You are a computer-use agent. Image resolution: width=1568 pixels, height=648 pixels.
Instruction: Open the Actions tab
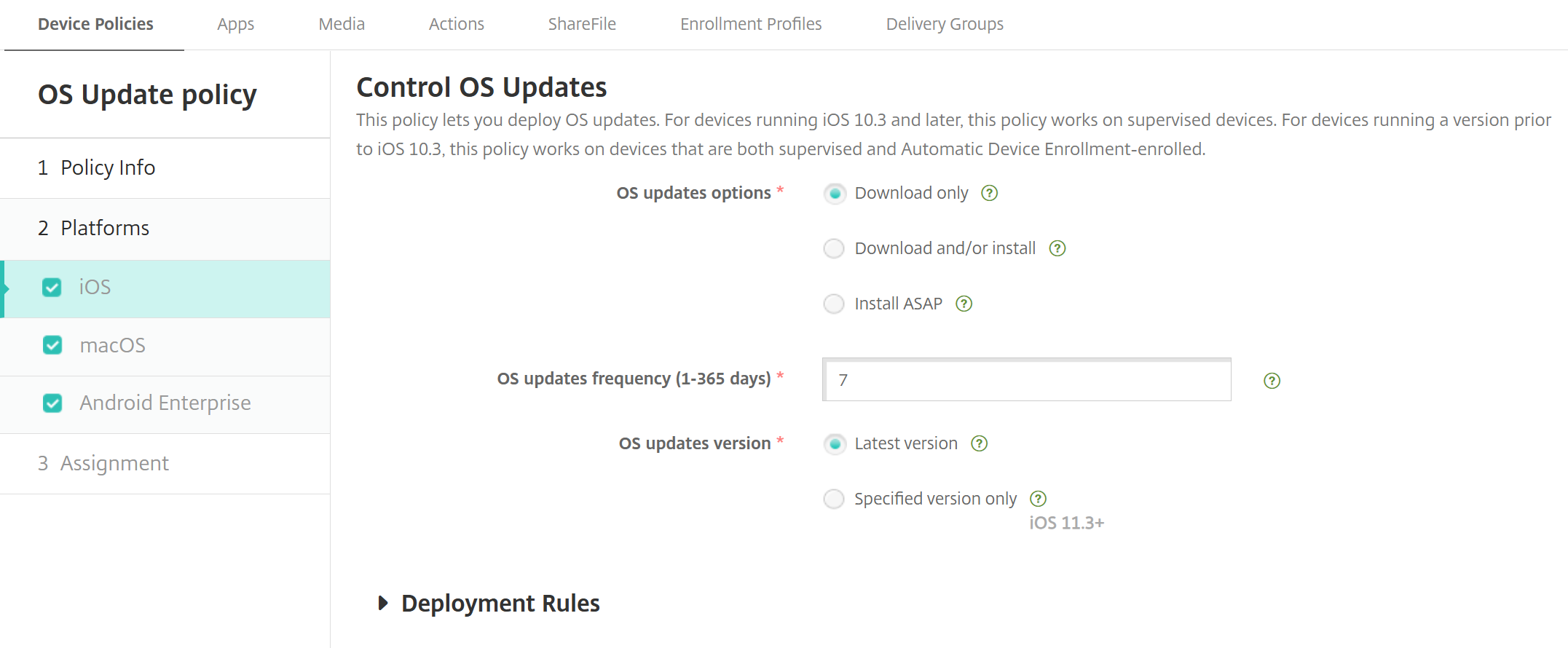click(456, 24)
